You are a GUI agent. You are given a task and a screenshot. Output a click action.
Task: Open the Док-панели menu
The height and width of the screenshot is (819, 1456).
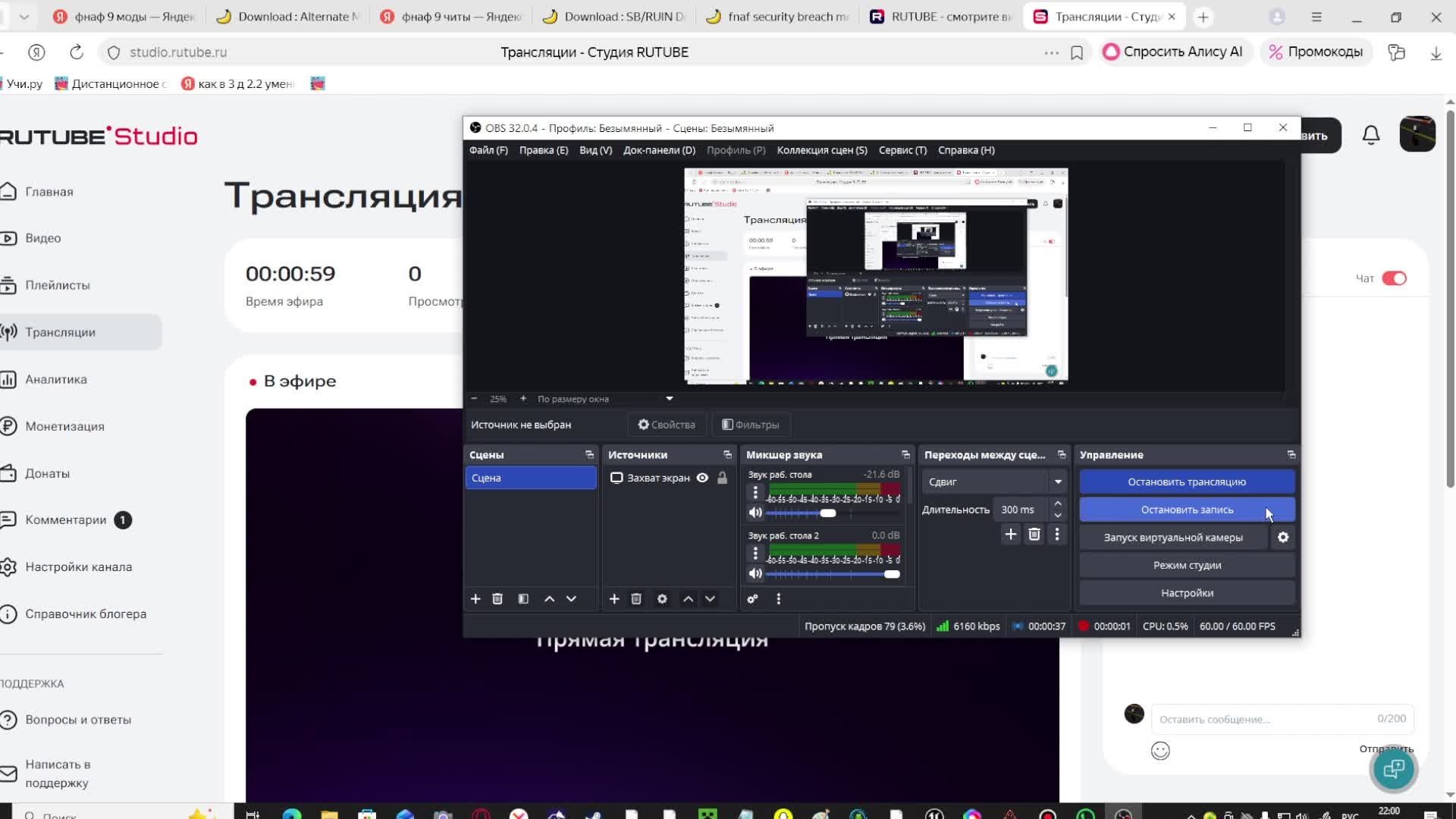[x=658, y=150]
